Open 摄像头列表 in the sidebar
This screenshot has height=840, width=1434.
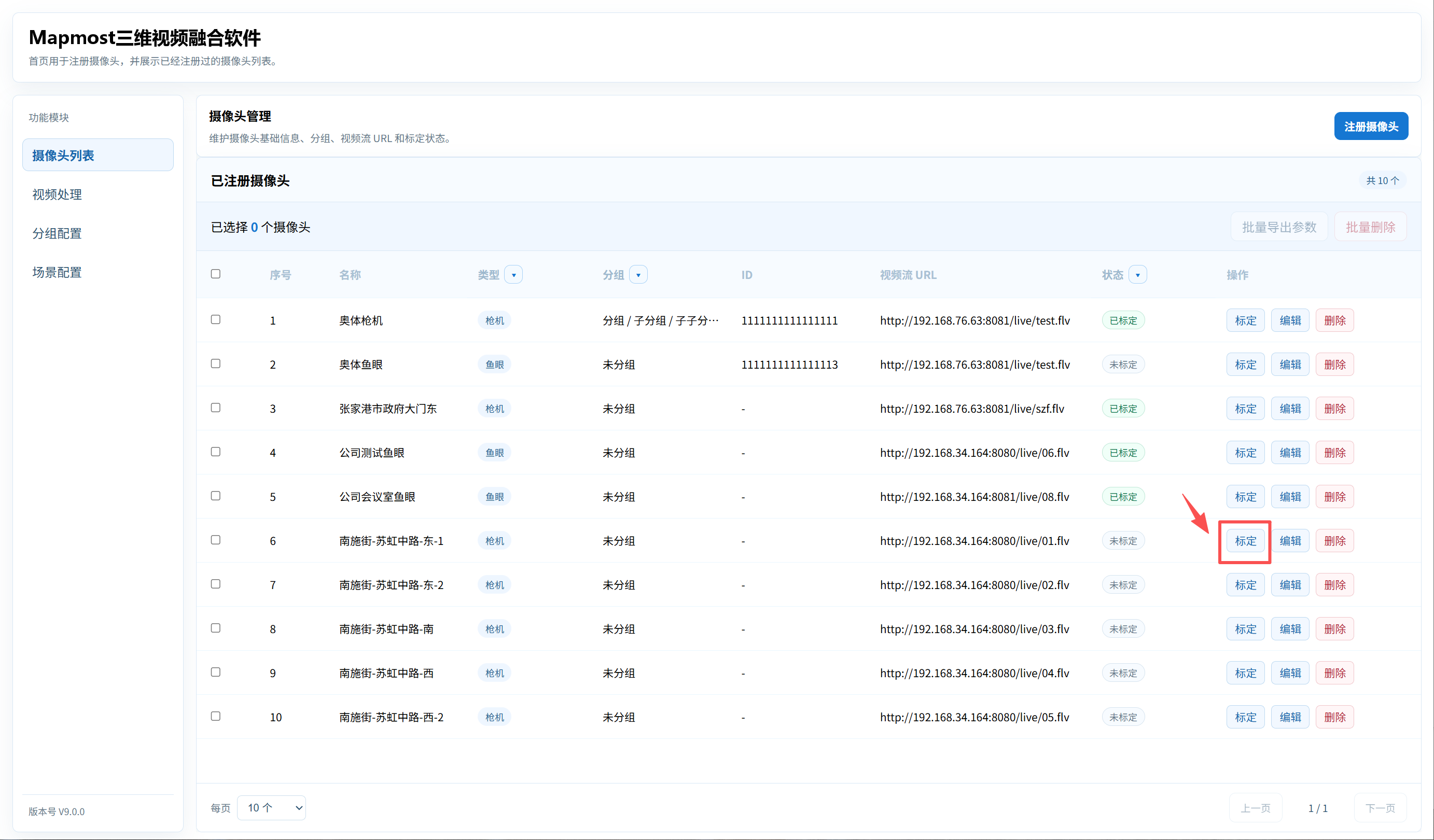point(98,155)
